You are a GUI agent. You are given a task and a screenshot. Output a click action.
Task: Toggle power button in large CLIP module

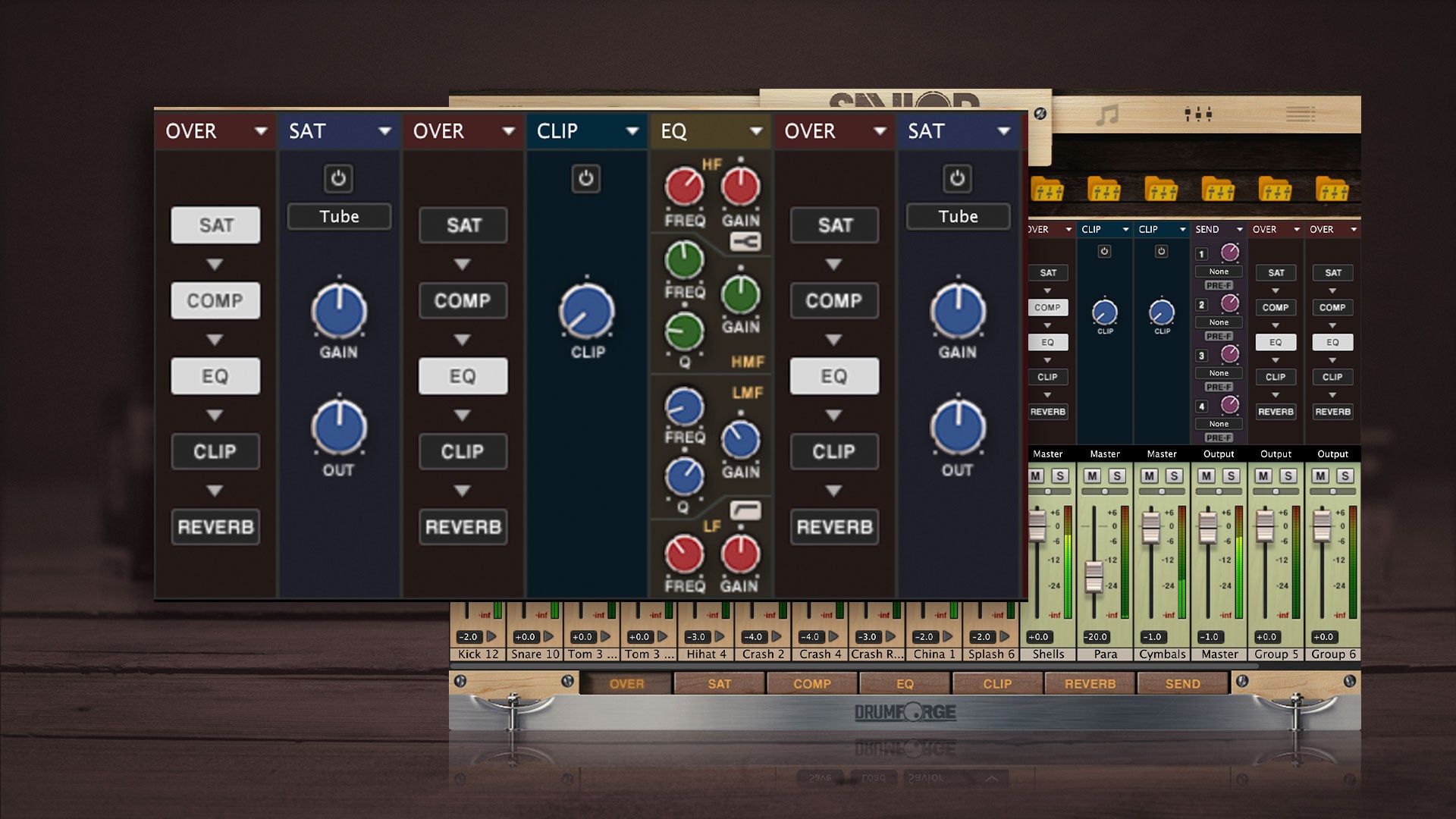(x=585, y=178)
